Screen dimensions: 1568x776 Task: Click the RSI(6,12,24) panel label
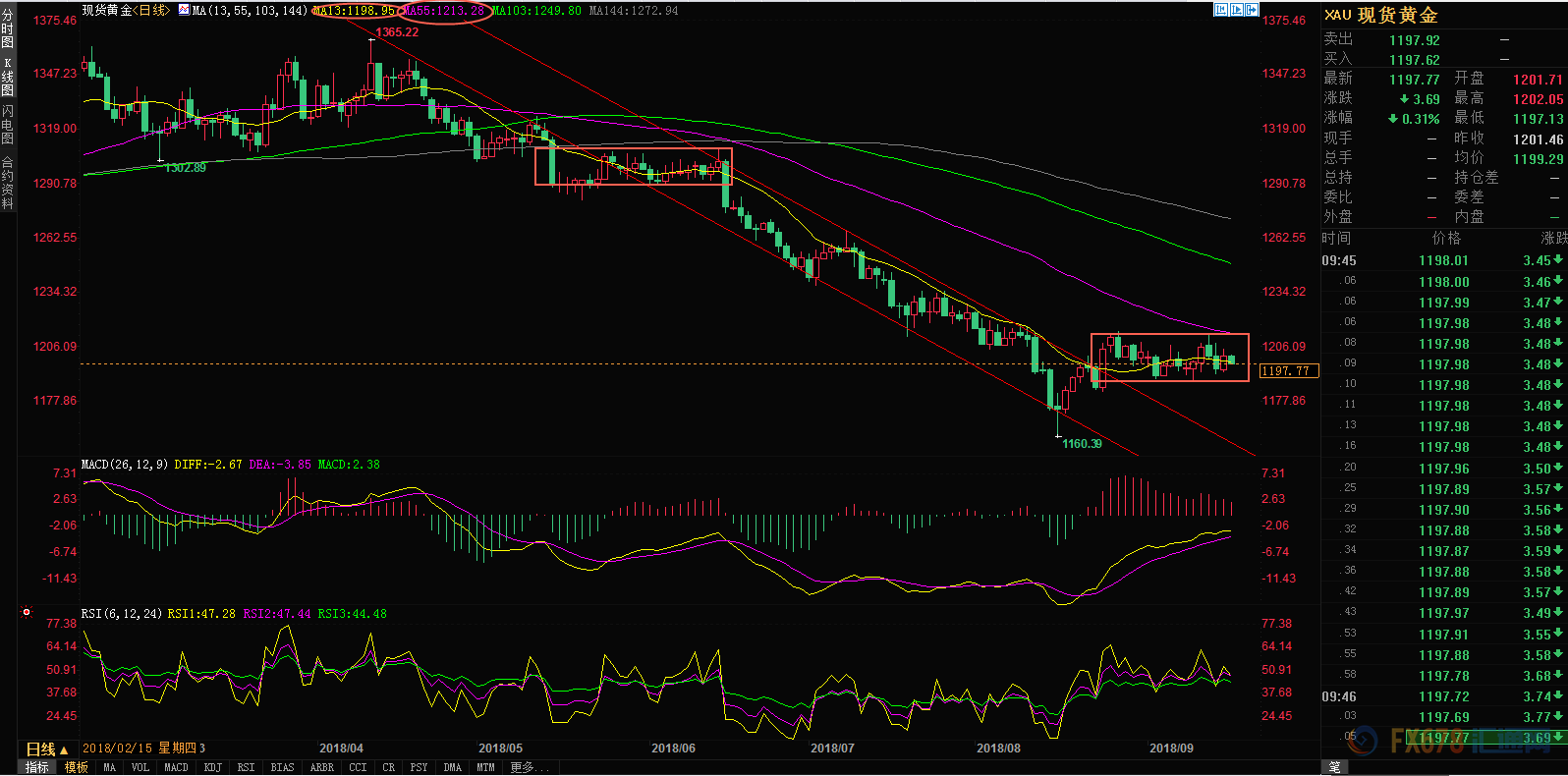(x=122, y=613)
